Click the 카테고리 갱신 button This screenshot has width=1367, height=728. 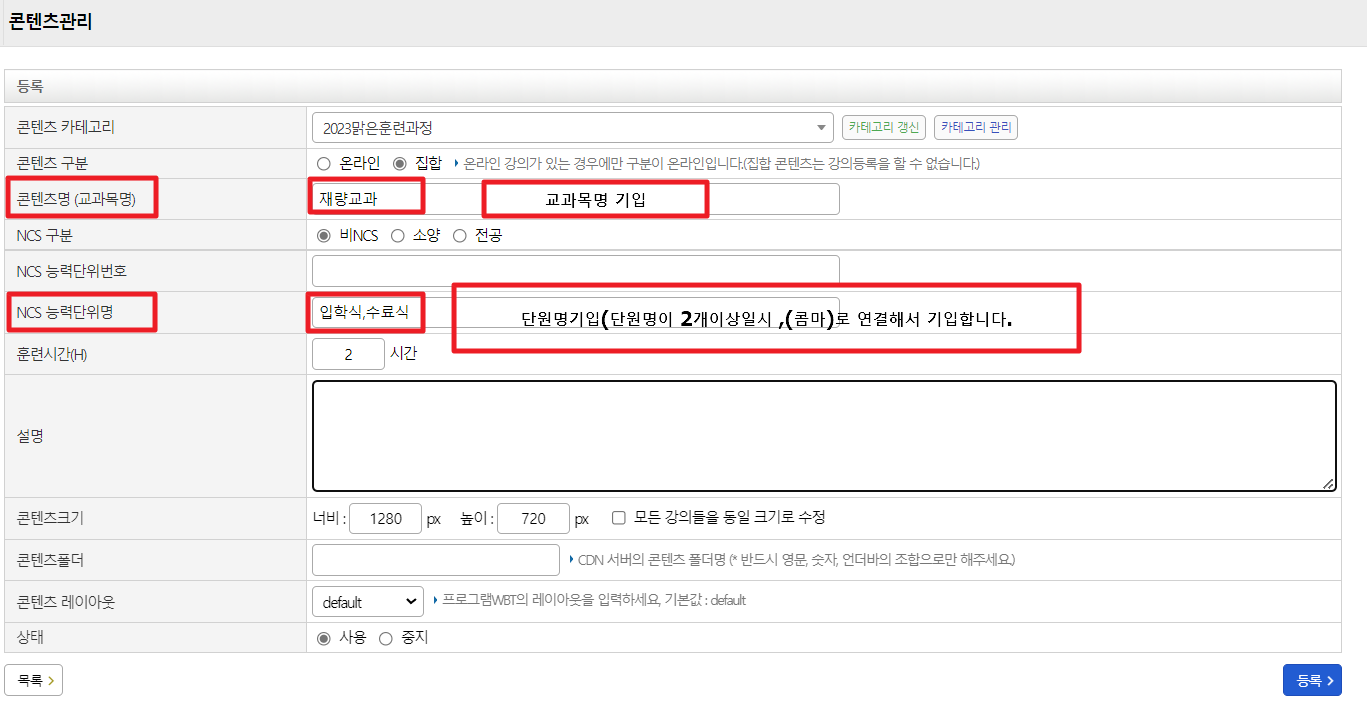pyautogui.click(x=884, y=127)
